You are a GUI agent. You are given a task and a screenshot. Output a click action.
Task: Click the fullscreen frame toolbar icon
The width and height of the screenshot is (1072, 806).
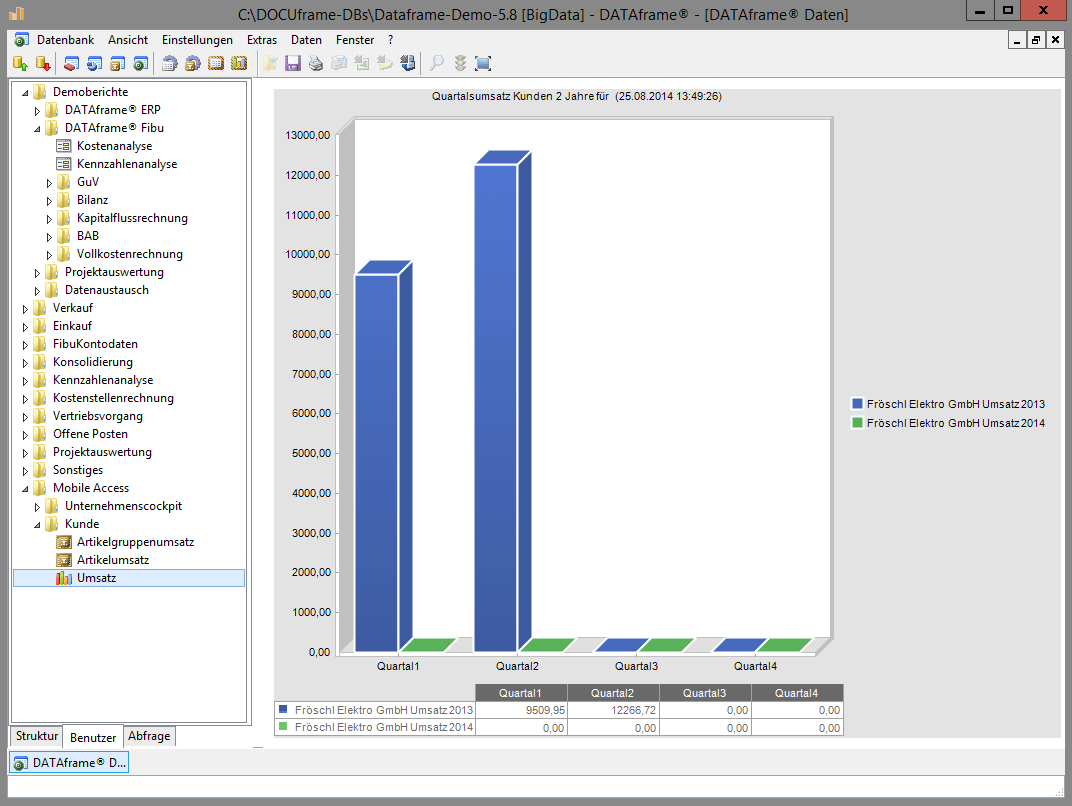[x=483, y=64]
